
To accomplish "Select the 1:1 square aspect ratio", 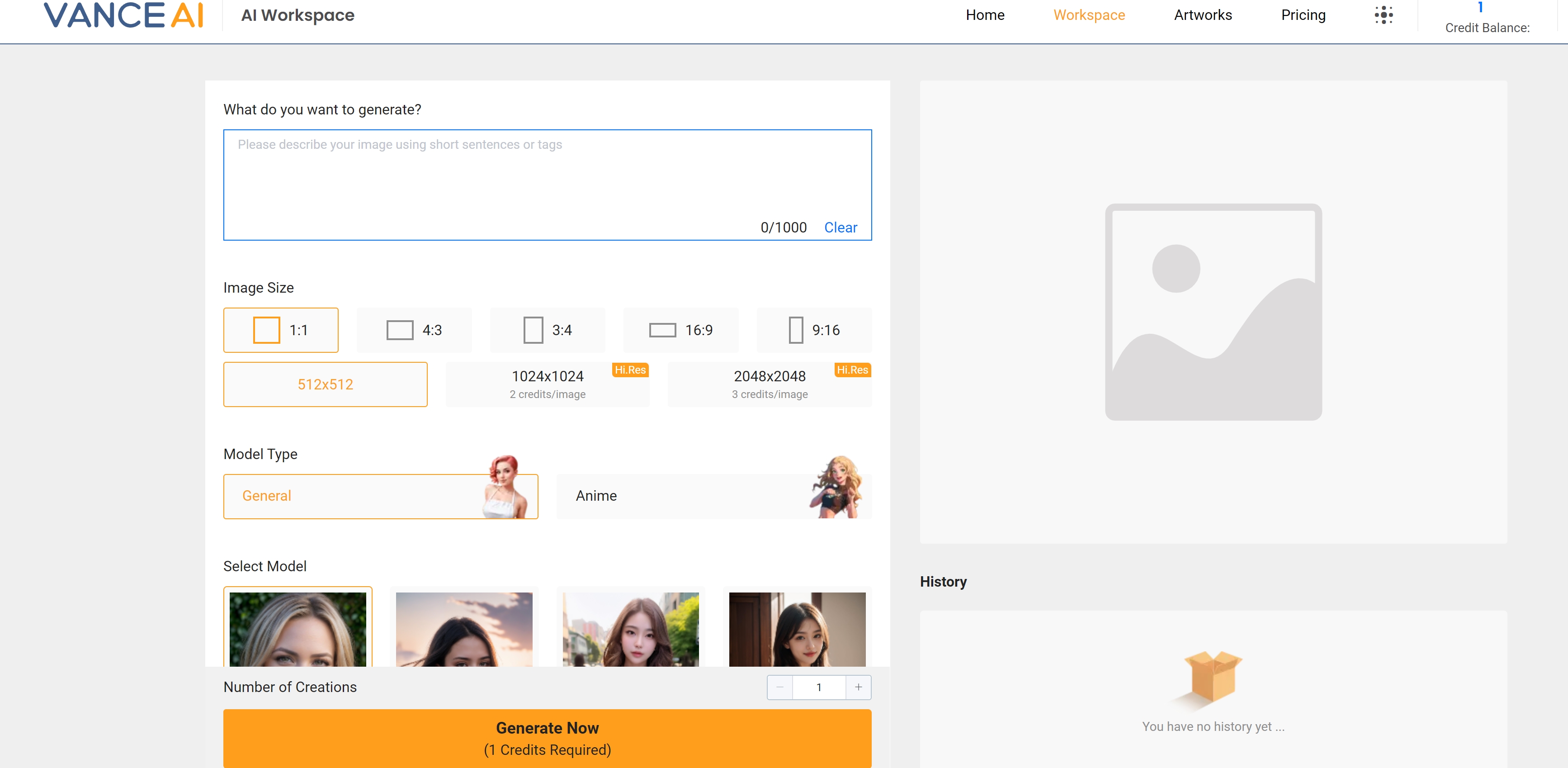I will [281, 330].
